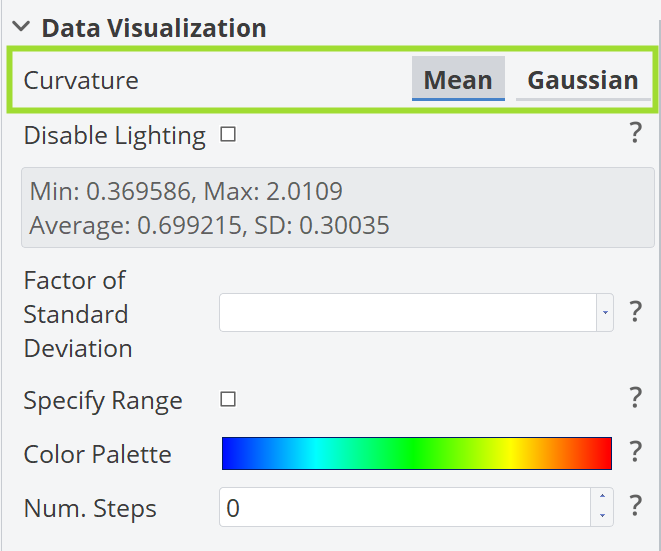
Task: Click the Factor of Standard Deviation field
Action: [408, 312]
